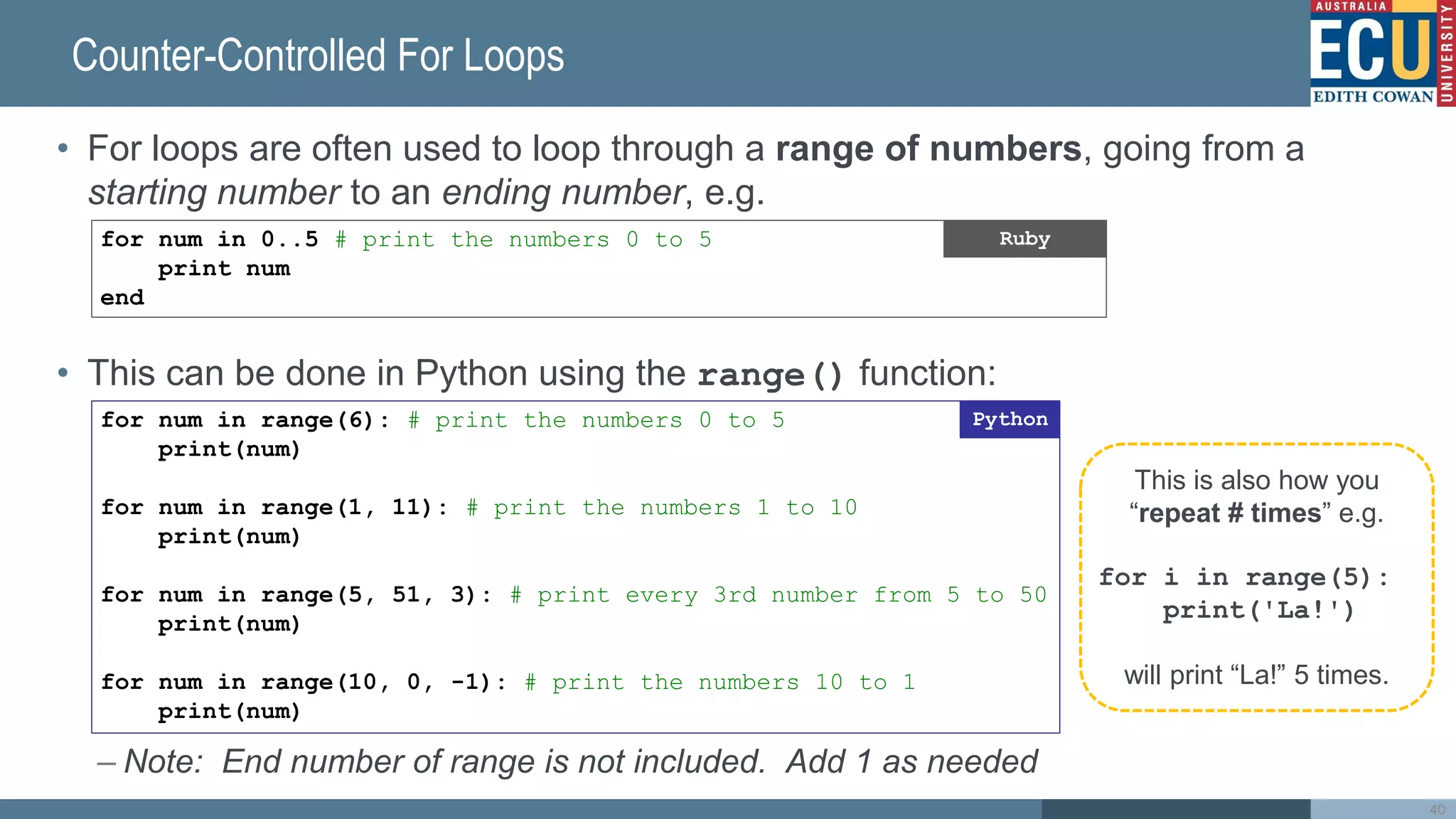Click the Ruby 'end' keyword line
This screenshot has height=819, width=1456.
pos(122,298)
